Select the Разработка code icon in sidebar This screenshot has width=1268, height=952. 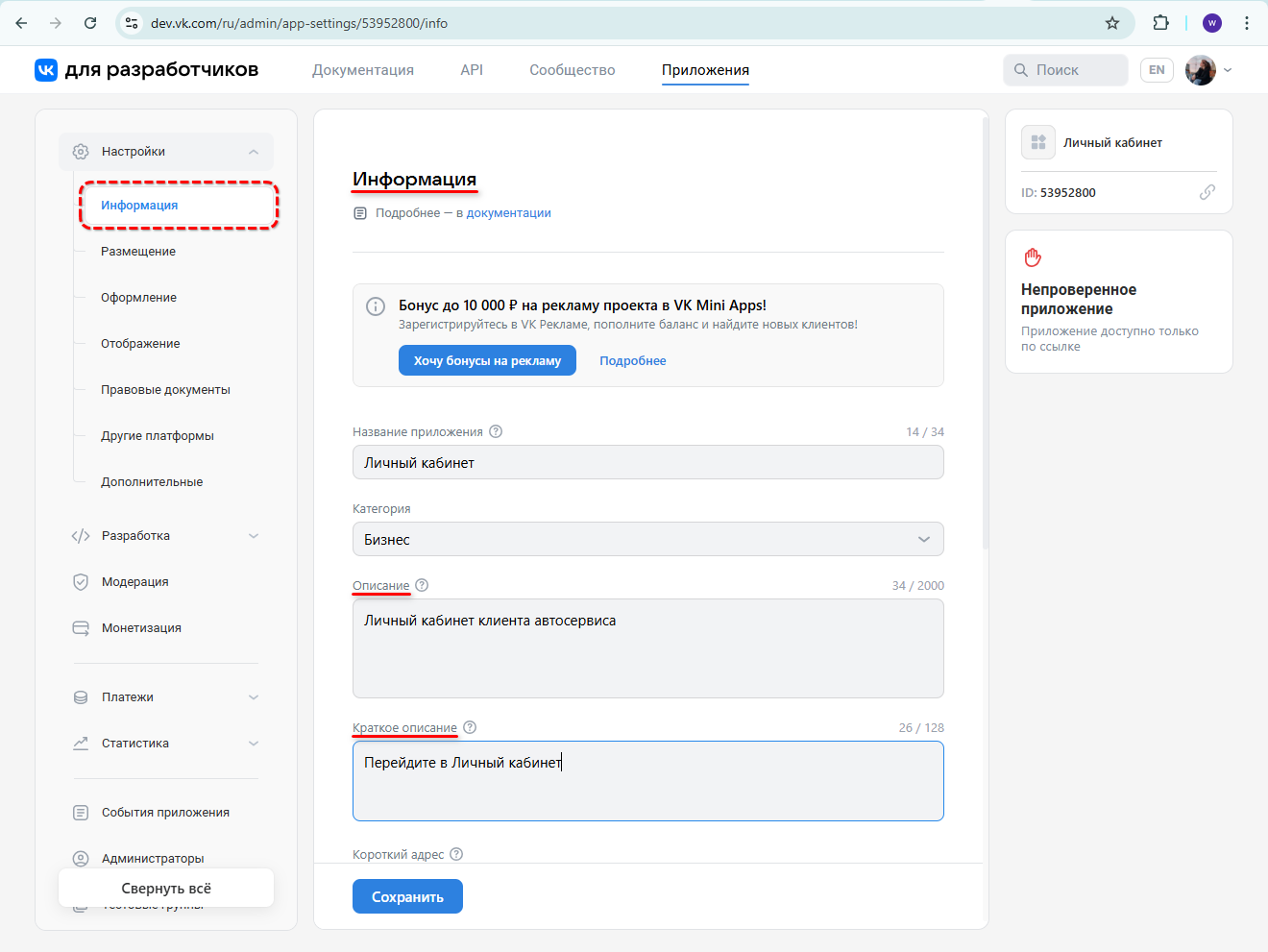(80, 535)
